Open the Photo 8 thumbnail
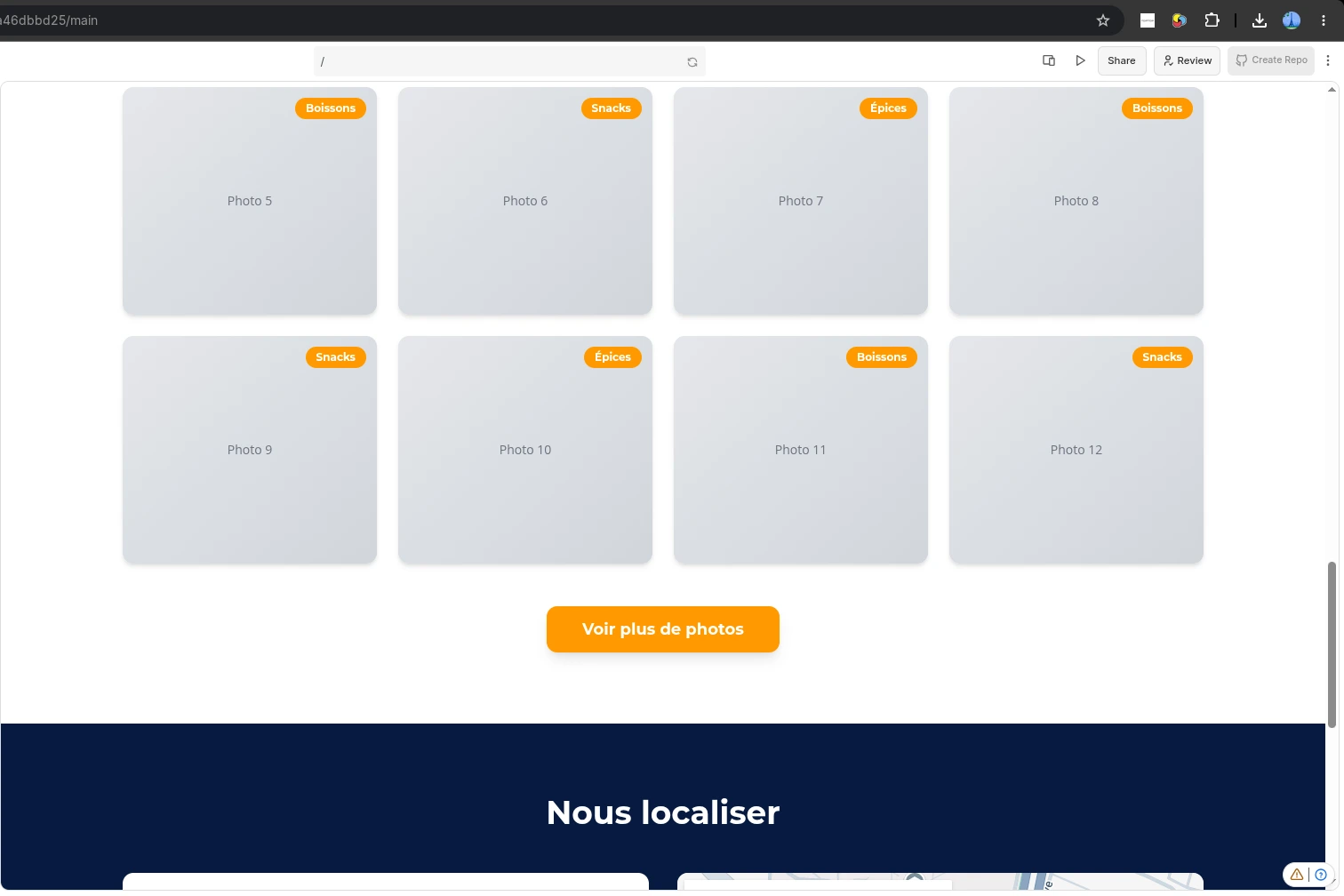1344x896 pixels. pos(1076,201)
